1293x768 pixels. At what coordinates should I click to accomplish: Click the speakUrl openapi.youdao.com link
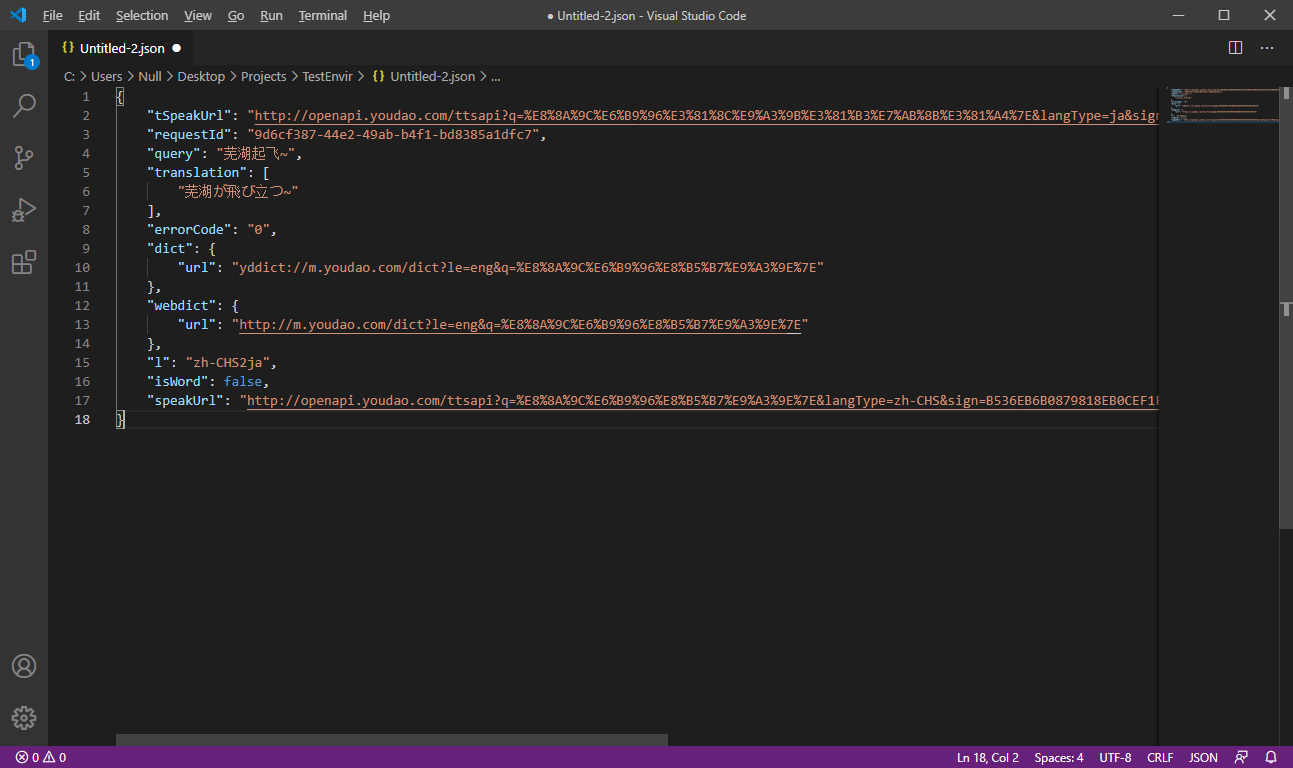point(702,401)
